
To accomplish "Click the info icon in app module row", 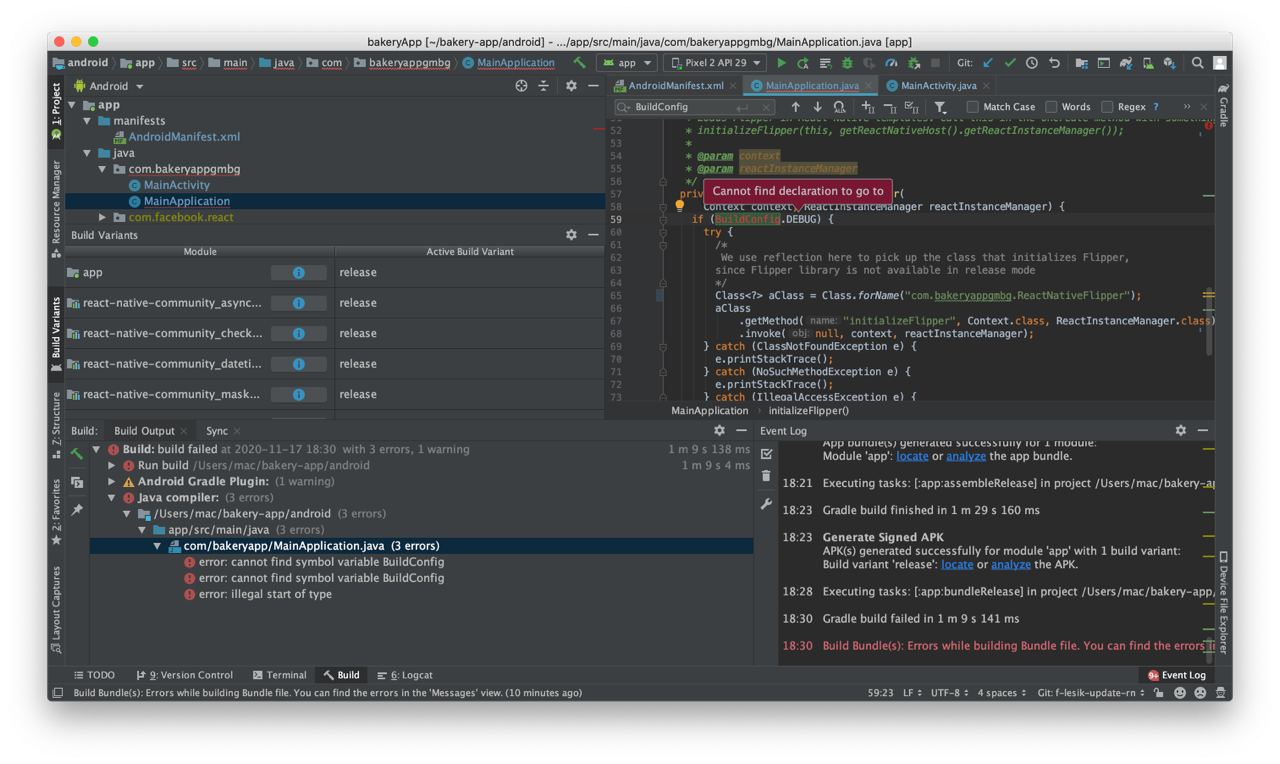I will (x=298, y=272).
